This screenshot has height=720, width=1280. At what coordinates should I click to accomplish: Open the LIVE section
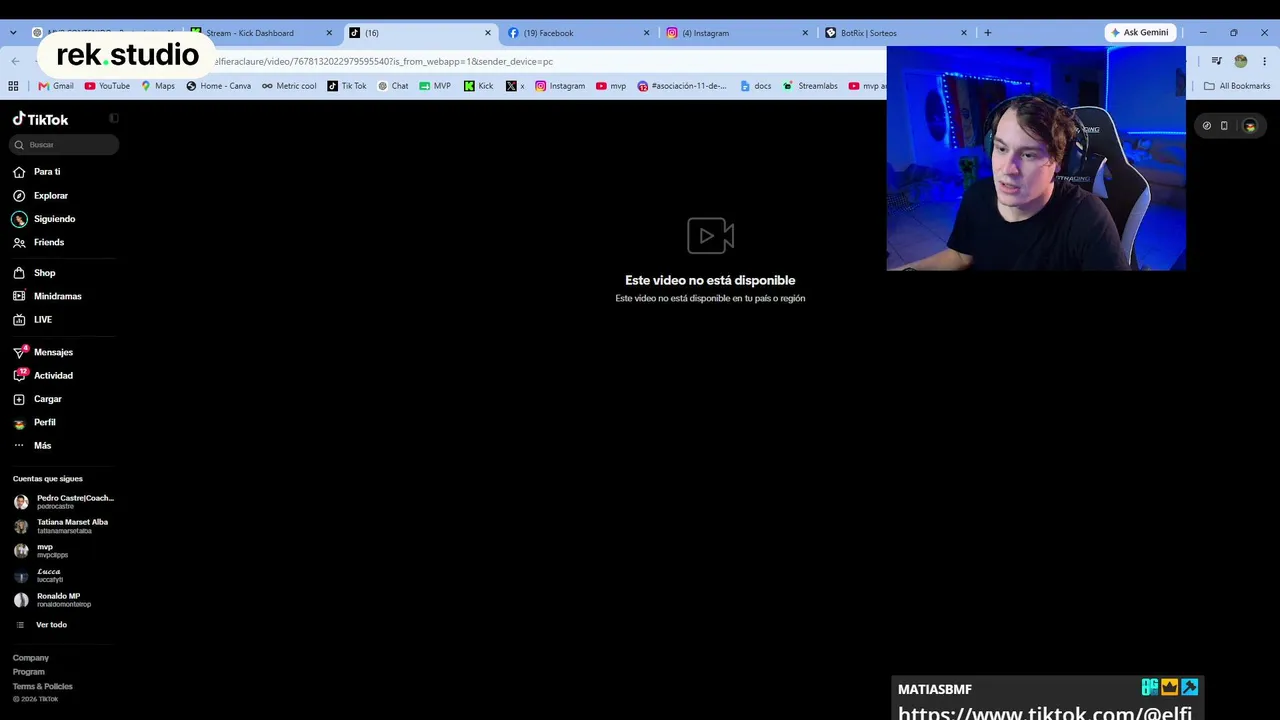click(42, 320)
